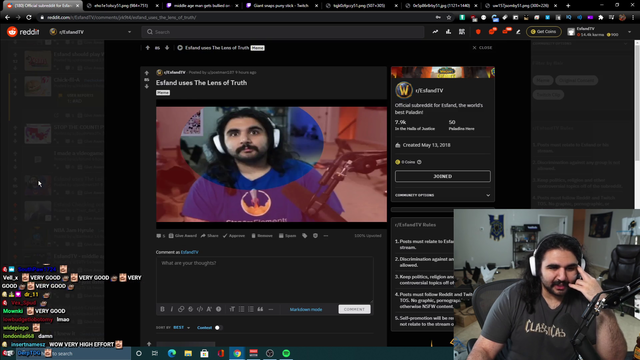
Task: Upvote arrow beside the post title
Action: click(x=147, y=73)
